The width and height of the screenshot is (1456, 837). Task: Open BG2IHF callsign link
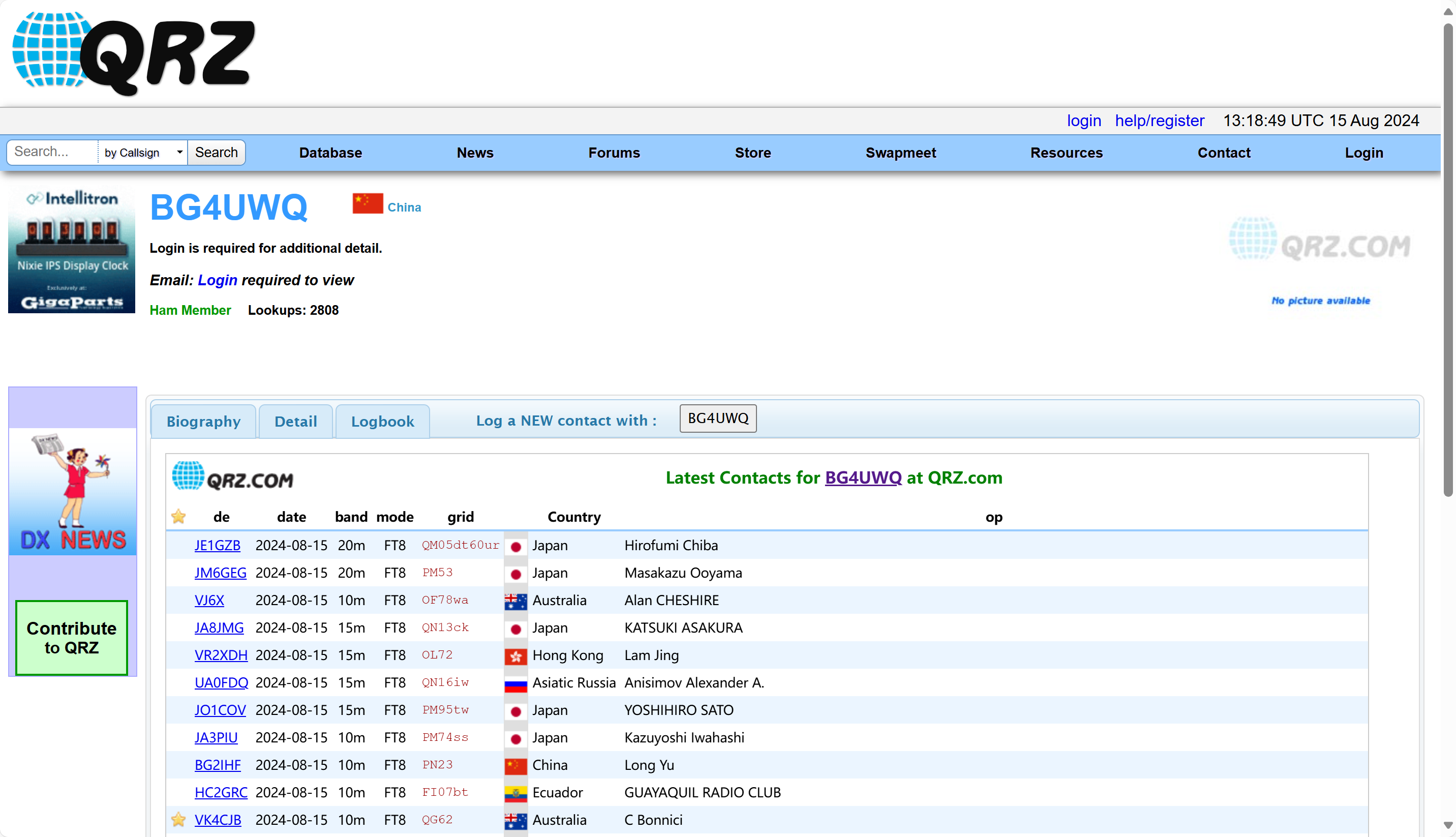tap(217, 766)
